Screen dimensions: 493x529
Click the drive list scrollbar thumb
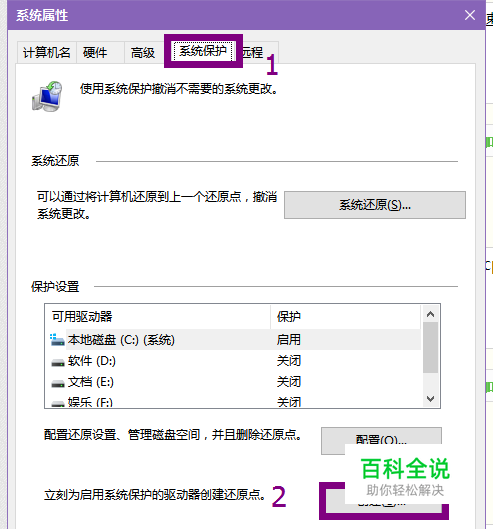coord(430,347)
